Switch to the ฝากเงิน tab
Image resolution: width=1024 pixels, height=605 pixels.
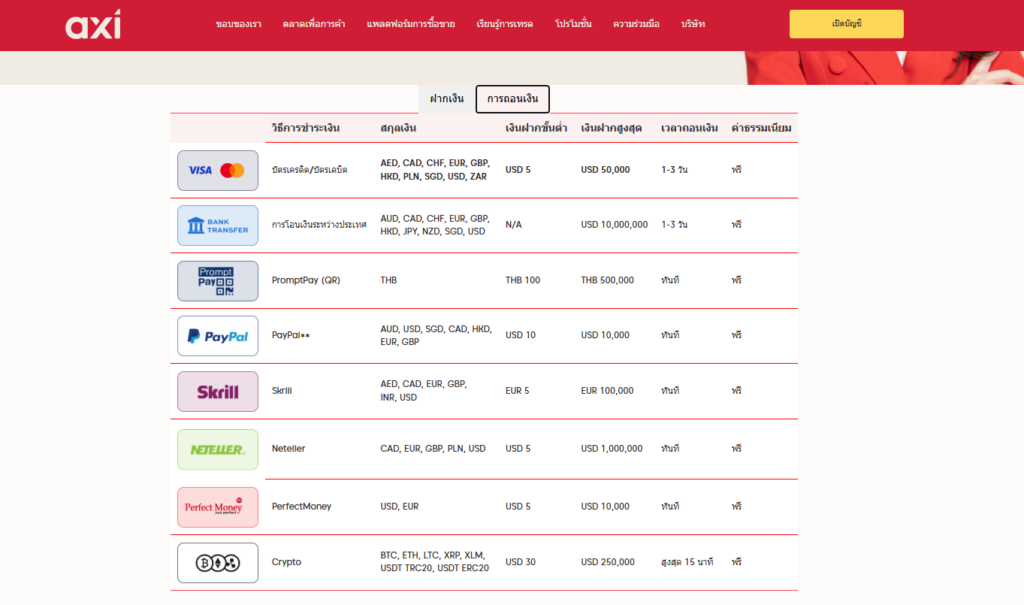point(447,99)
